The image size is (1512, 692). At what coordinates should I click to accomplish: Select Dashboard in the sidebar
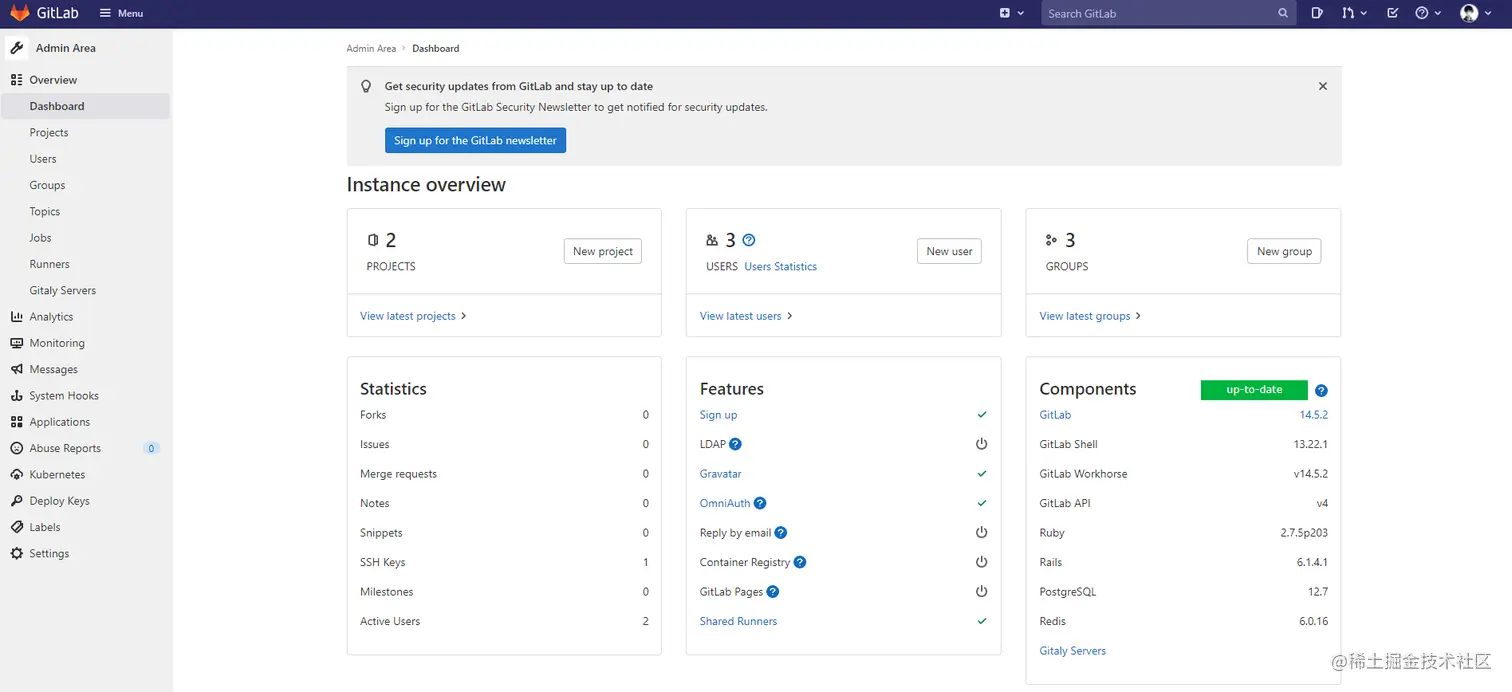point(85,106)
